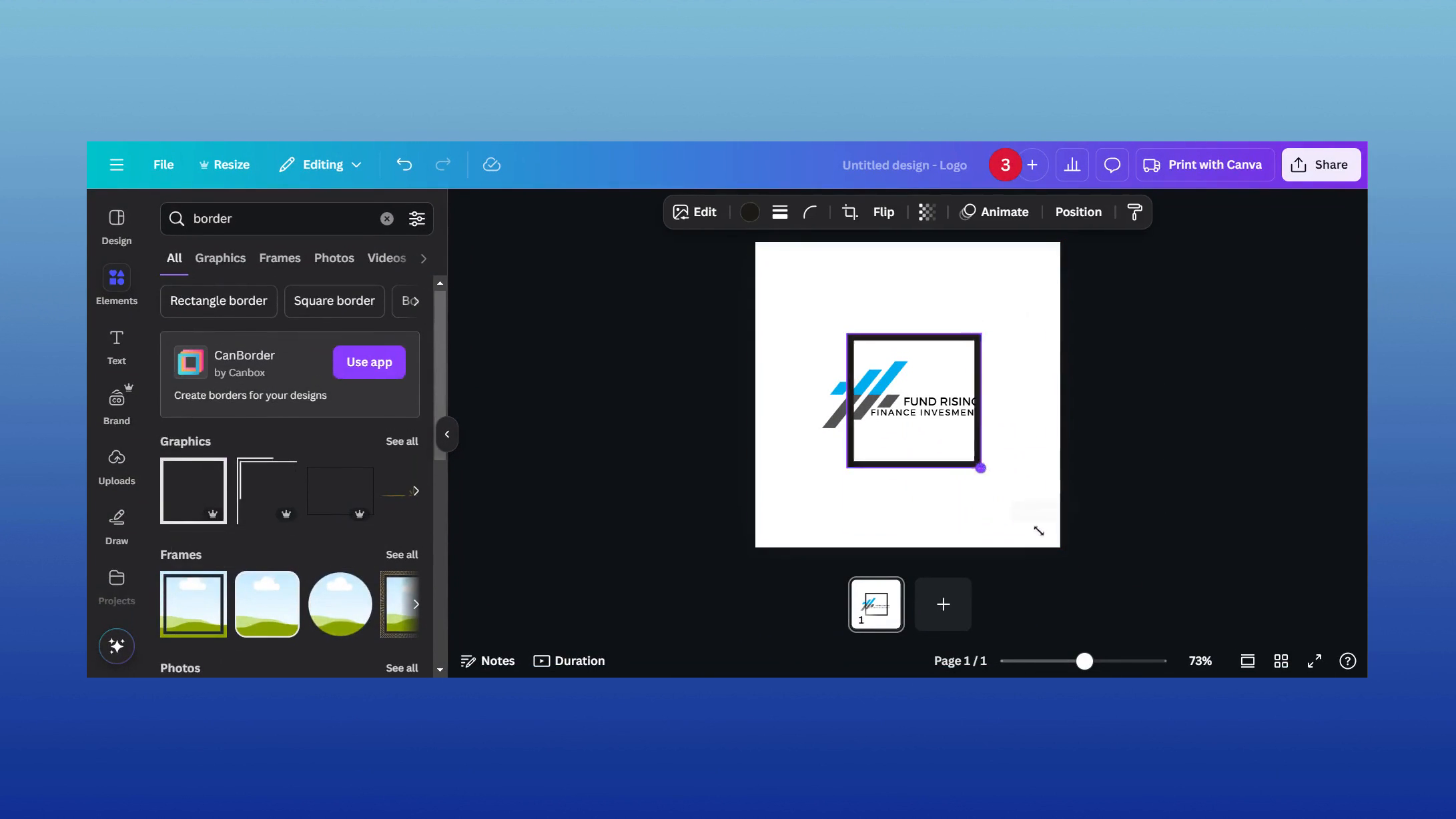Click the Use app button for CanBorder
1456x819 pixels.
pos(368,361)
